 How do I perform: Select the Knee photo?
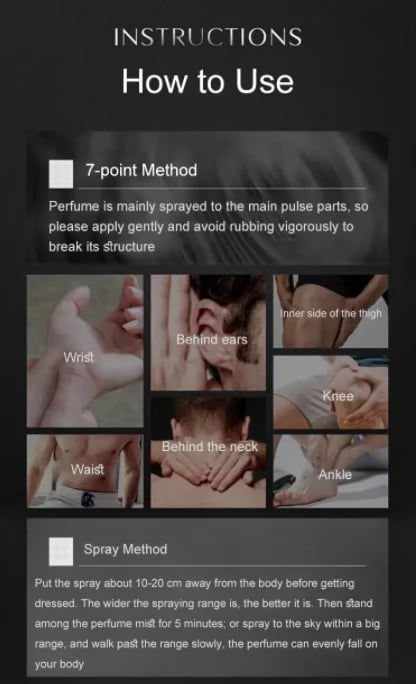pos(331,392)
